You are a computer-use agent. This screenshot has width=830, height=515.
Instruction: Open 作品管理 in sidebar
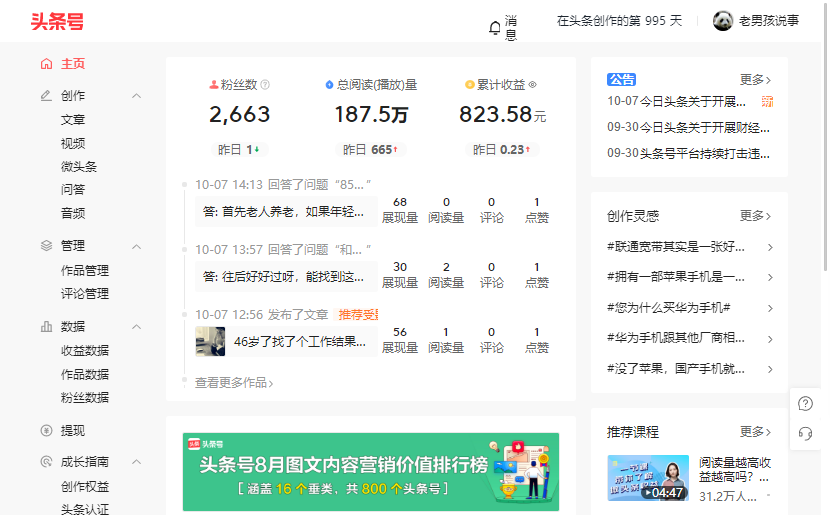pos(85,270)
